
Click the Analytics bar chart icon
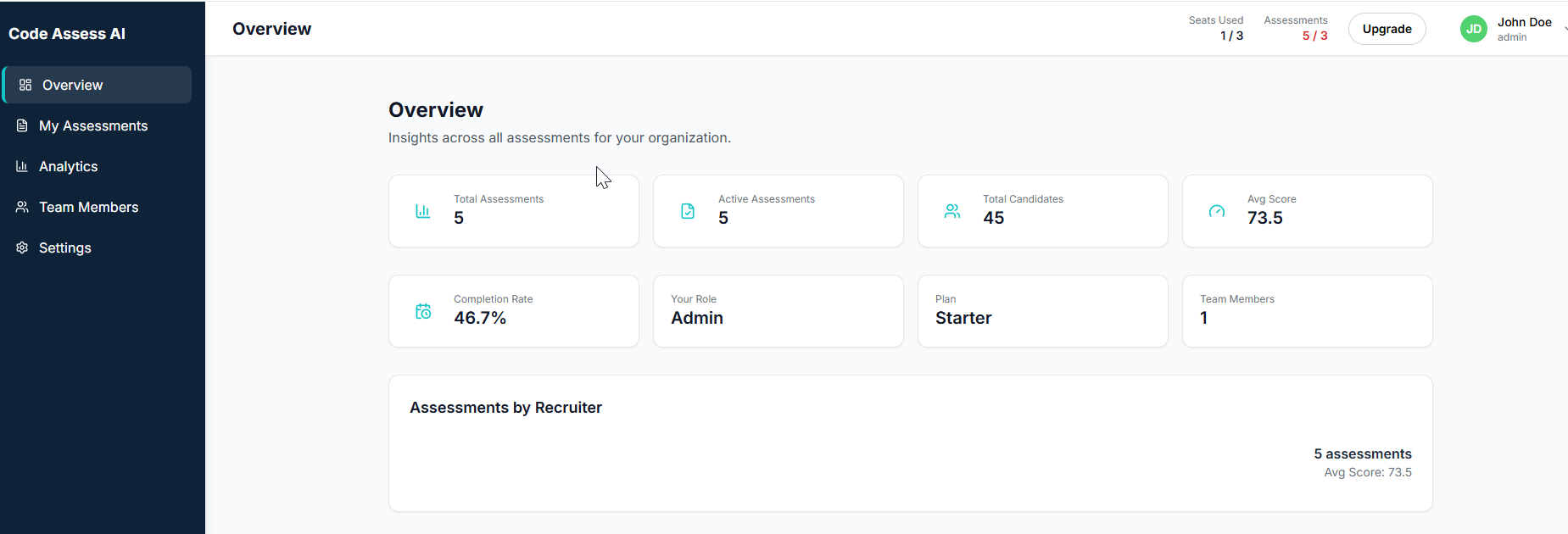coord(22,166)
